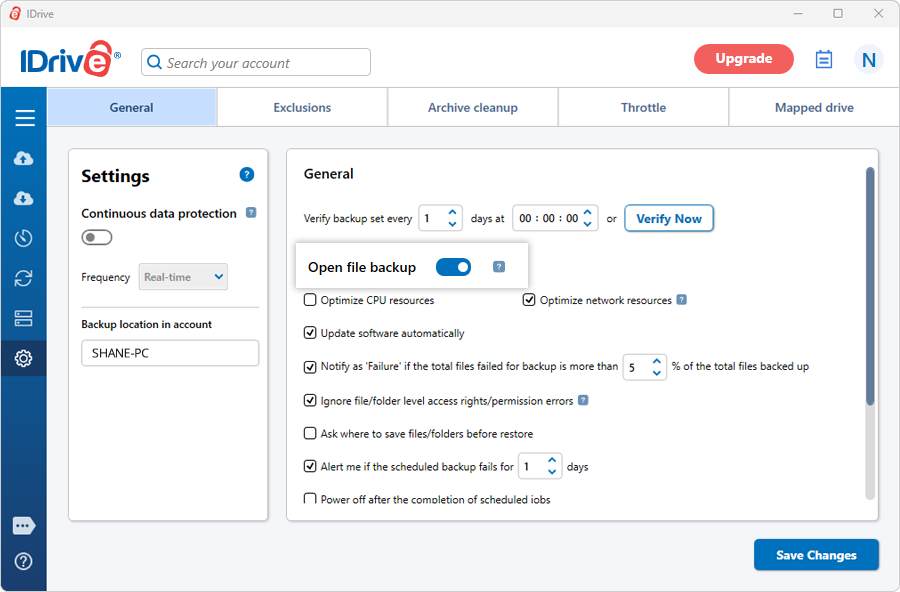This screenshot has height=592, width=900.
Task: Switch to the Exclusions tab
Action: 302,107
